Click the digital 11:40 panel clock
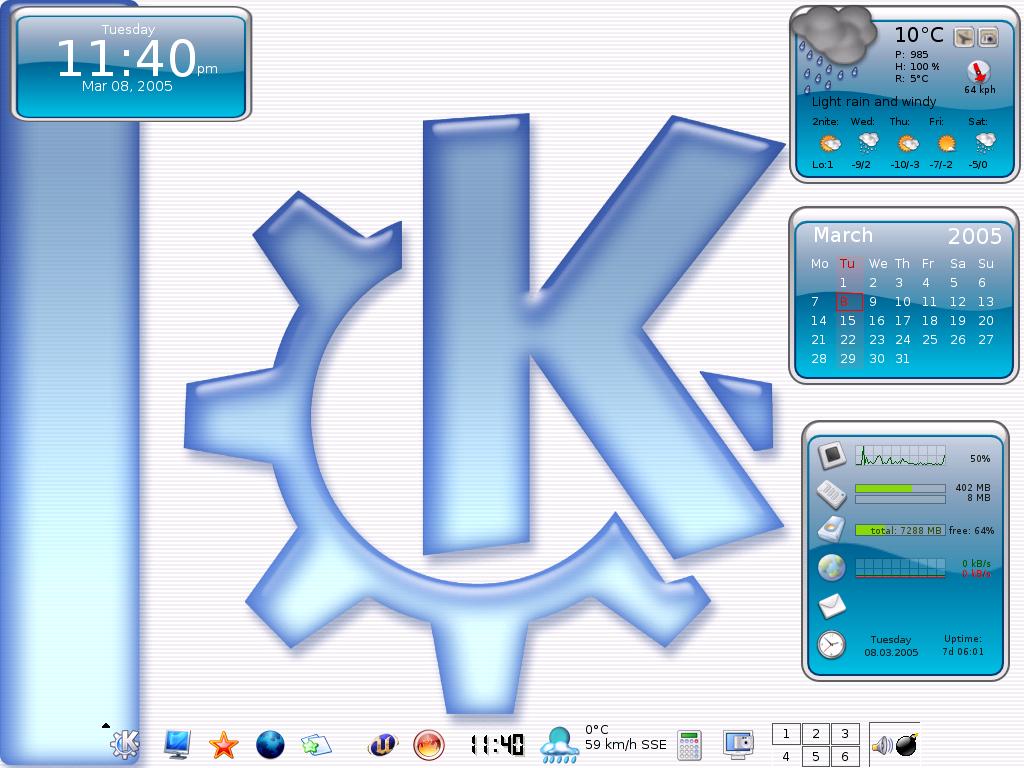The image size is (1024, 768). pyautogui.click(x=497, y=744)
